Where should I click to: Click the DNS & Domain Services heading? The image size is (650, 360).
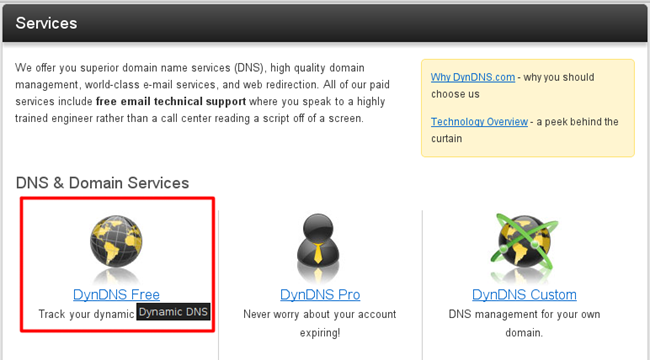[x=102, y=183]
